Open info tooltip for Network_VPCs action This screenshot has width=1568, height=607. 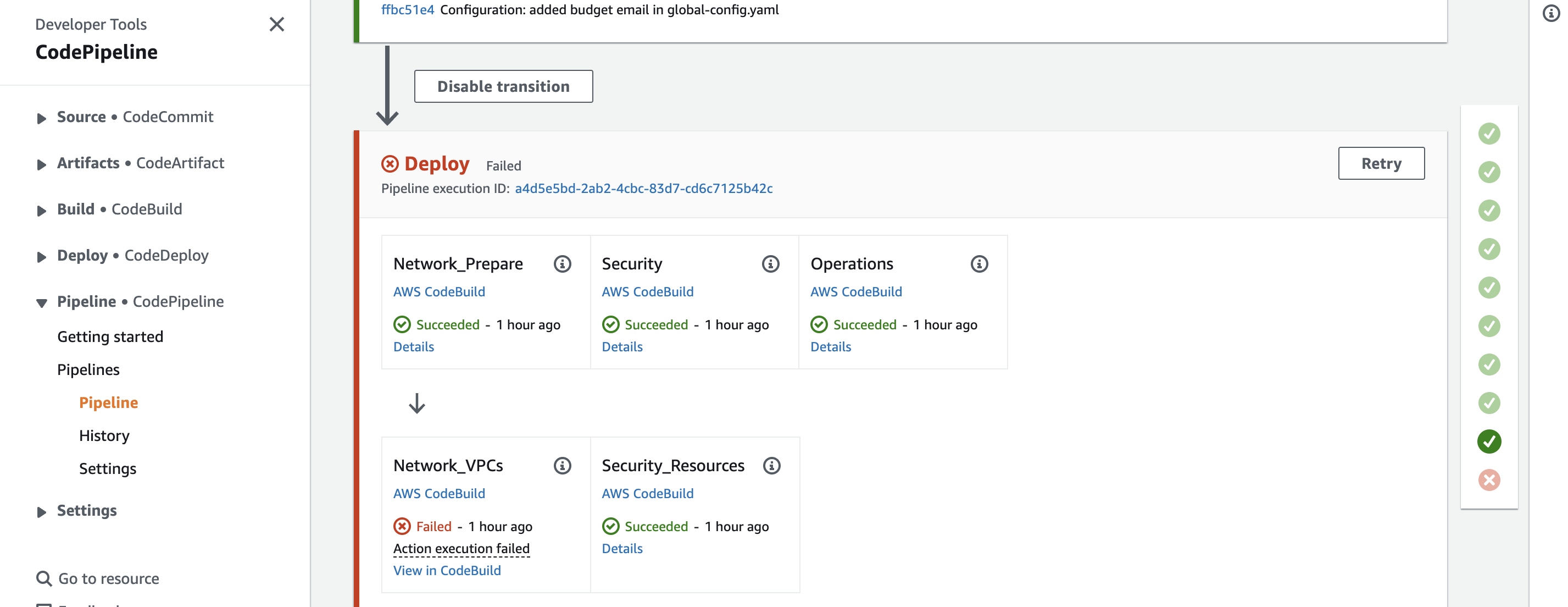coord(563,465)
